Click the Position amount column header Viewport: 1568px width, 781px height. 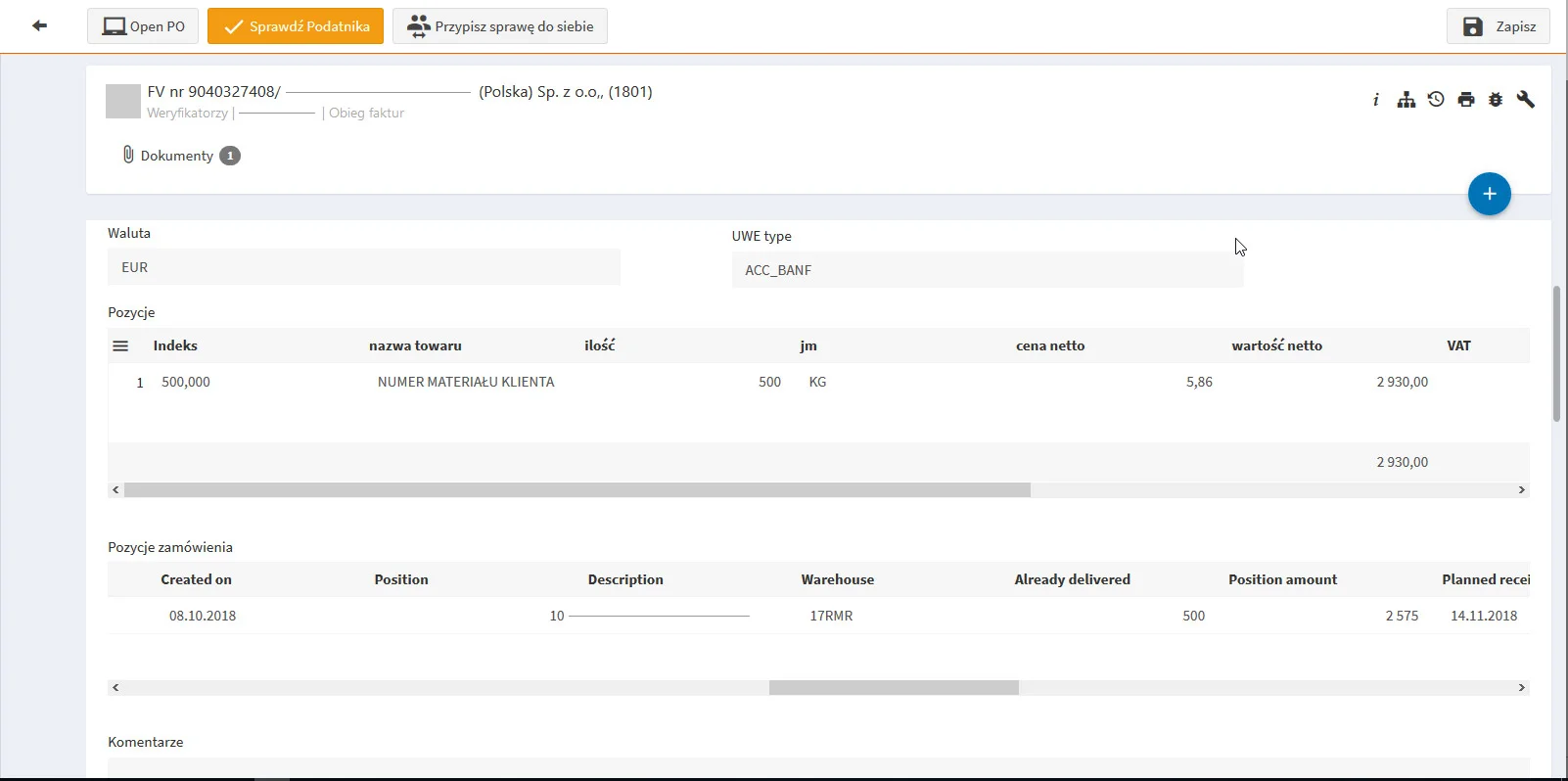[1282, 579]
